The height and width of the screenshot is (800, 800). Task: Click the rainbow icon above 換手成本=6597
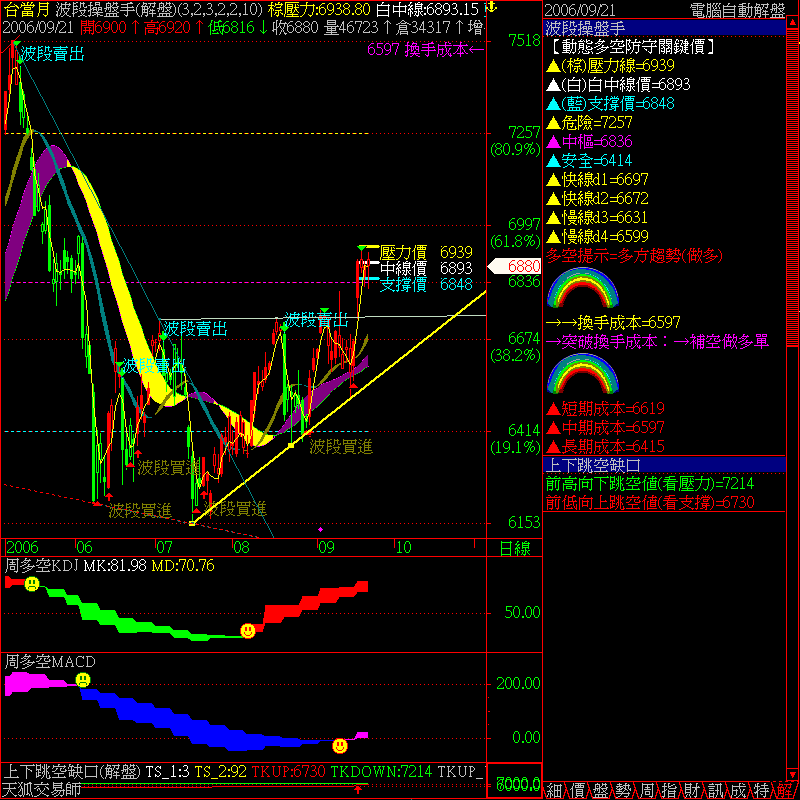click(x=583, y=288)
